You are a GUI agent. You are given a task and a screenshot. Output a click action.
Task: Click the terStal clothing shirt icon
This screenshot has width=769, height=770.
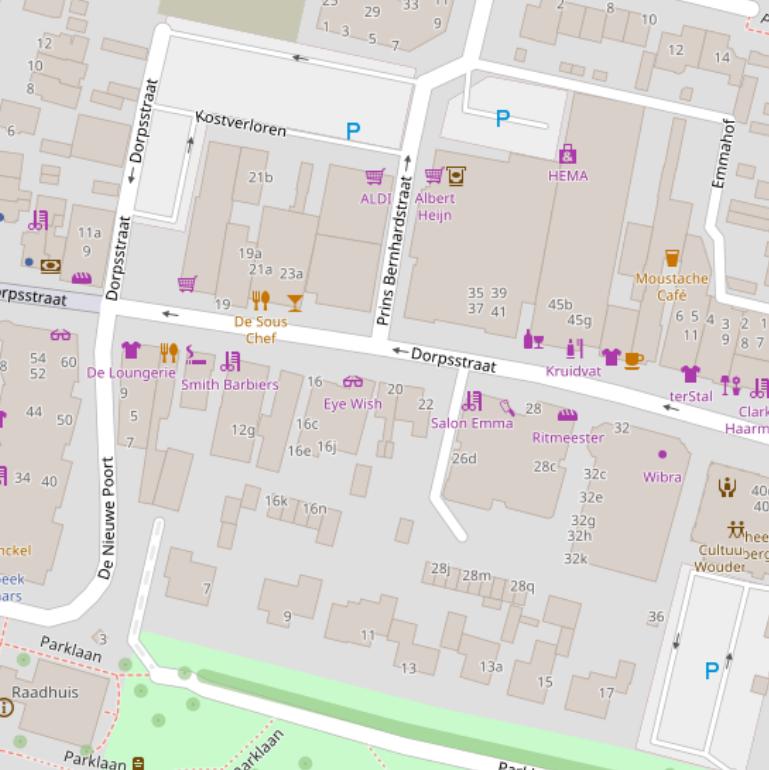tap(690, 374)
